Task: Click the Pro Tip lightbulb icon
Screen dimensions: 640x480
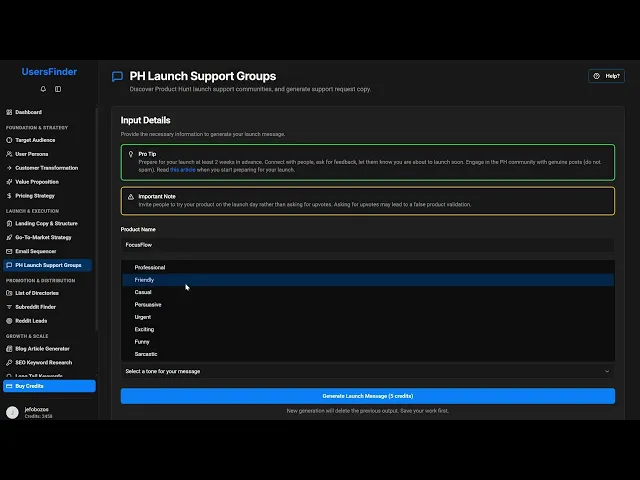Action: coord(131,154)
